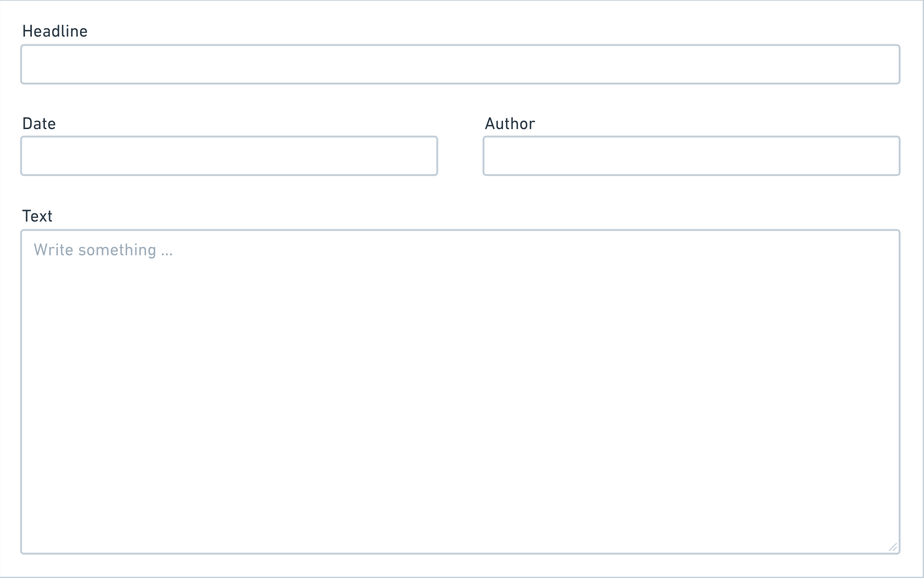
Task: Click the placeholder hint in the Text area
Action: click(x=103, y=250)
